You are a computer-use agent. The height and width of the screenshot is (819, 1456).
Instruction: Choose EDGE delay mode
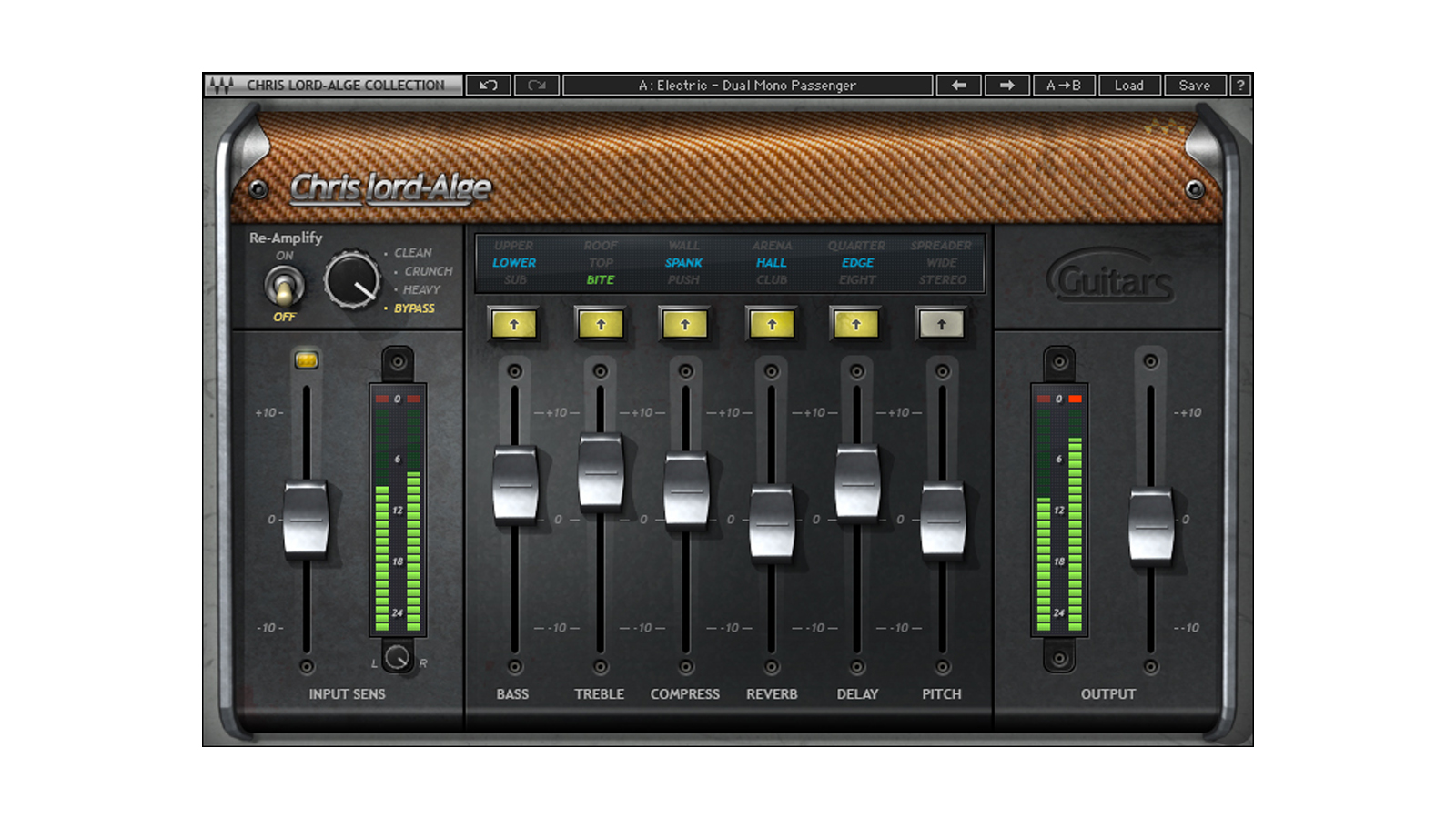tap(857, 263)
